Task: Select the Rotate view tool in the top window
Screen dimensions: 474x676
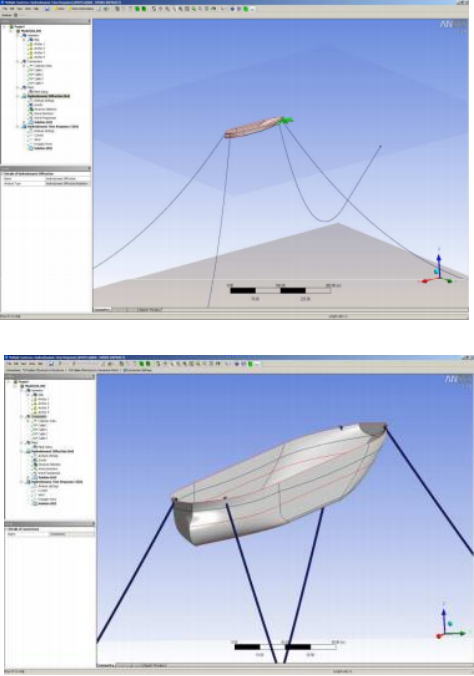Action: (x=154, y=9)
